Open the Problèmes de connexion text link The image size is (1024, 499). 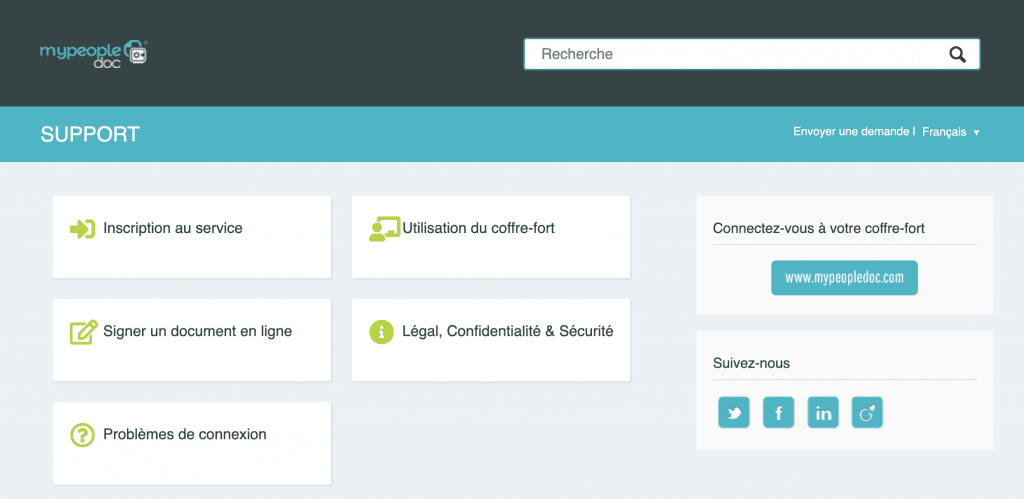point(184,434)
